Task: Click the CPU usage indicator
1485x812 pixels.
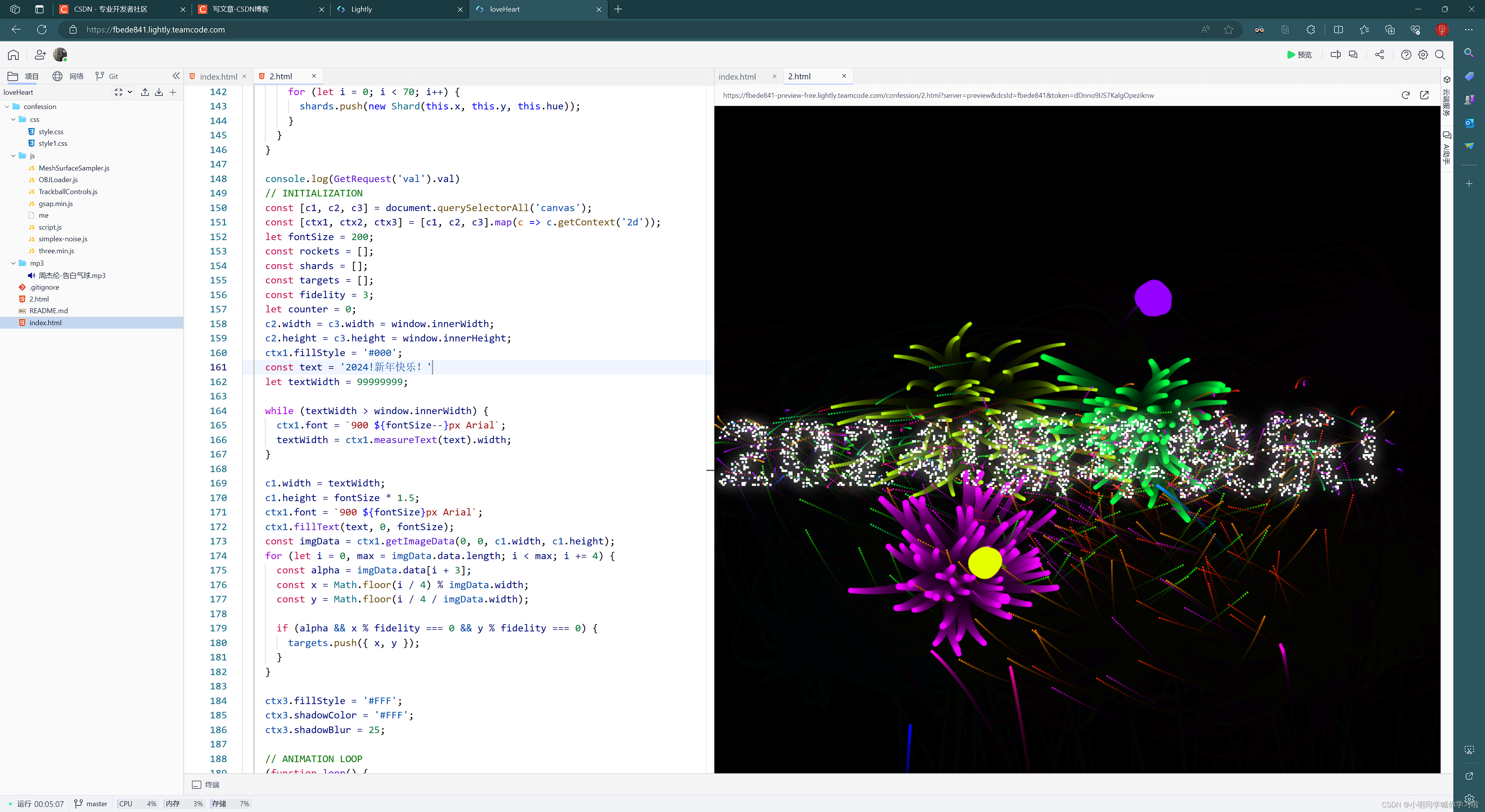Action: (138, 804)
